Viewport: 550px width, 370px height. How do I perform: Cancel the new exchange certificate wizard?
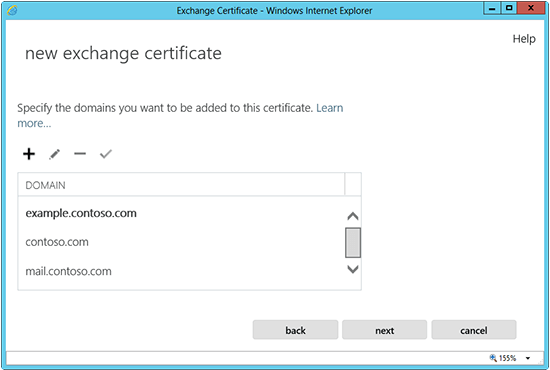pyautogui.click(x=474, y=330)
